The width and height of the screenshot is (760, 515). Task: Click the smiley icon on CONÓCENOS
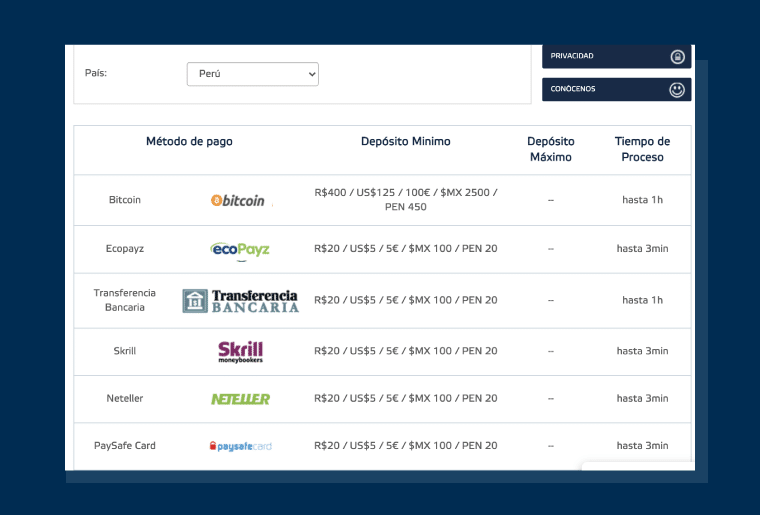coord(677,90)
